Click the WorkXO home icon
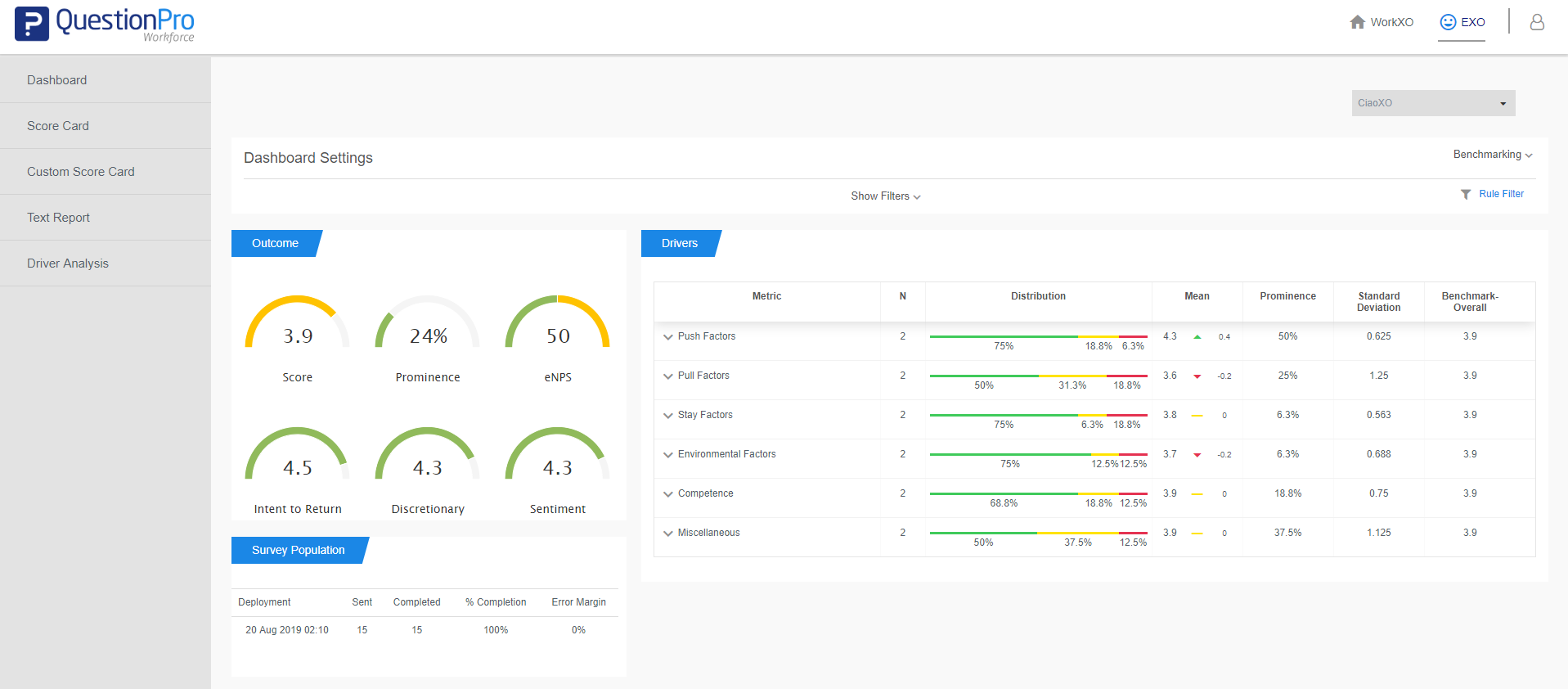The height and width of the screenshot is (689, 1568). coord(1357,22)
